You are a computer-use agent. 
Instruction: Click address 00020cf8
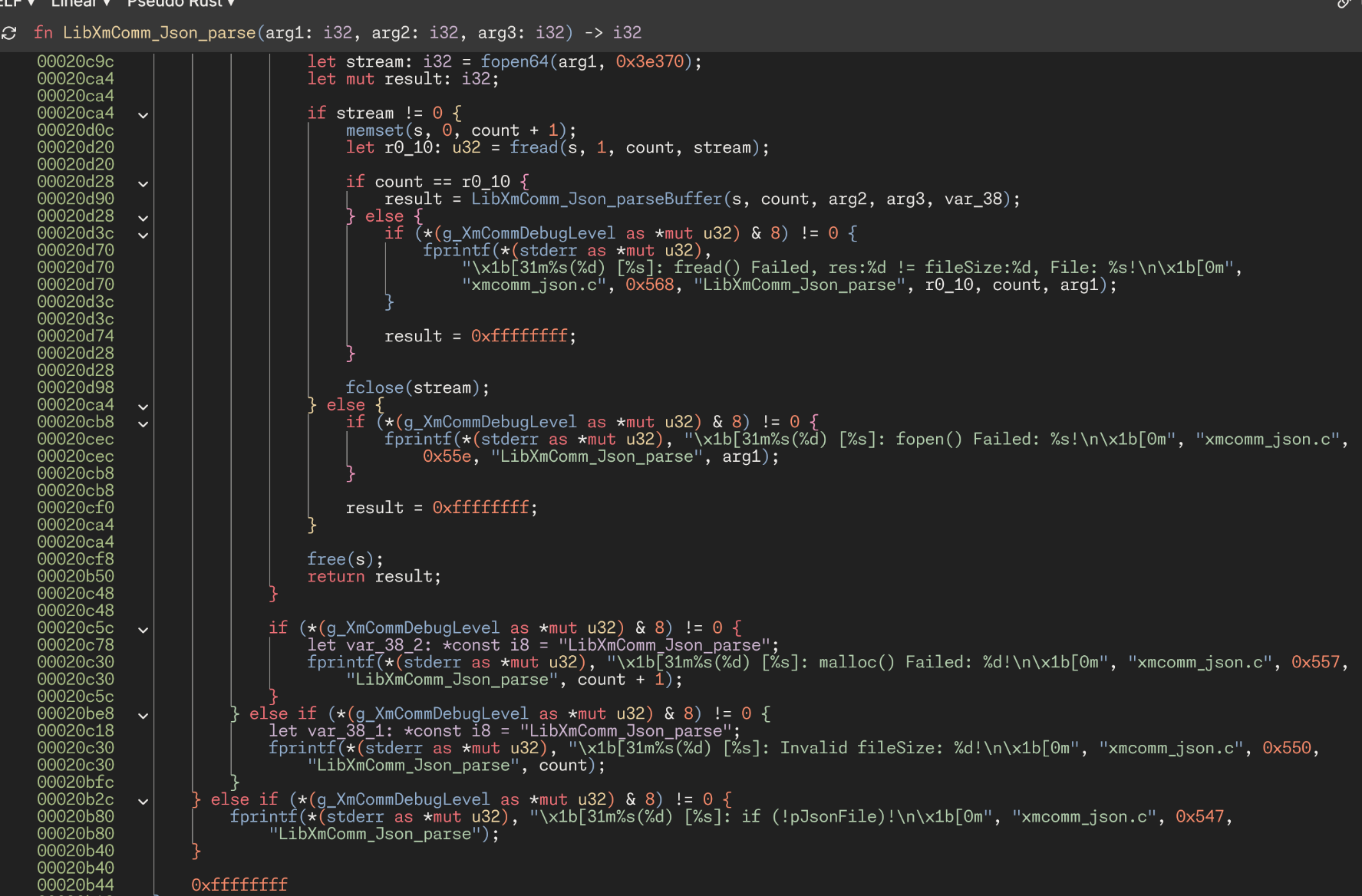(x=75, y=559)
